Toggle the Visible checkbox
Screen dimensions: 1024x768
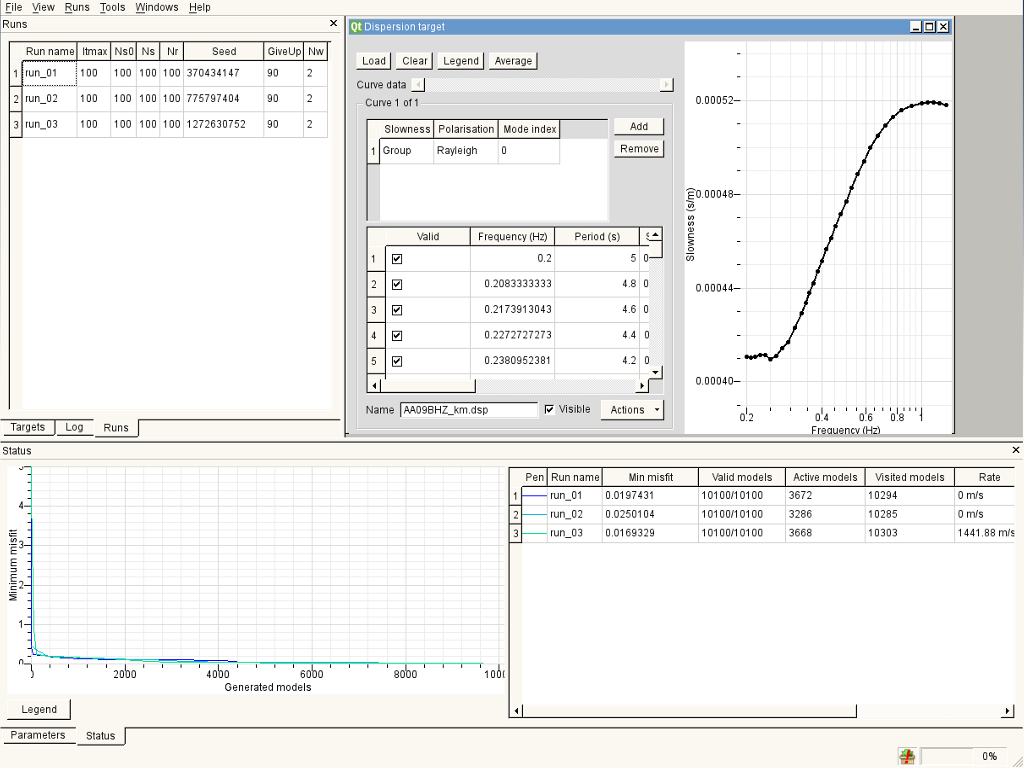[549, 409]
